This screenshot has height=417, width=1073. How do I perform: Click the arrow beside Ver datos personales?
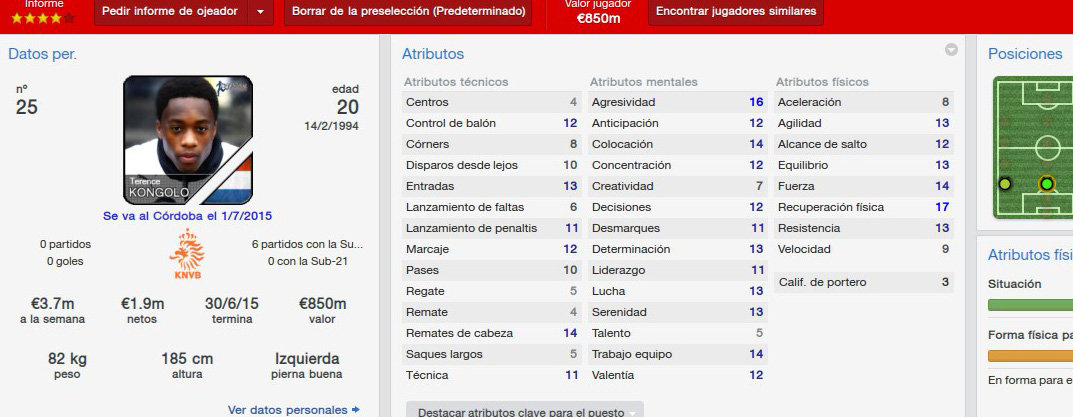tap(355, 409)
